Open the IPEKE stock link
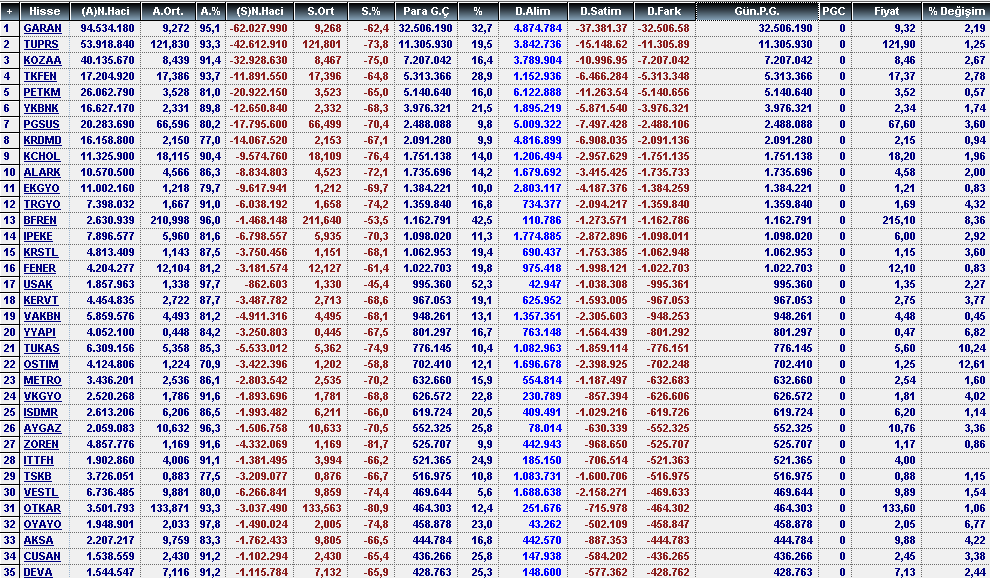Screen dimensions: 990x578 pyautogui.click(x=38, y=236)
